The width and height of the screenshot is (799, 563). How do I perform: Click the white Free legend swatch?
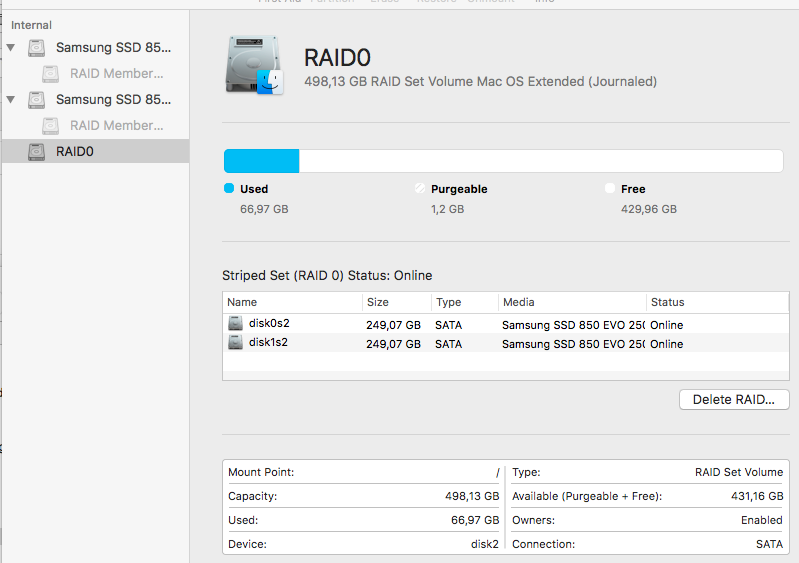point(609,189)
